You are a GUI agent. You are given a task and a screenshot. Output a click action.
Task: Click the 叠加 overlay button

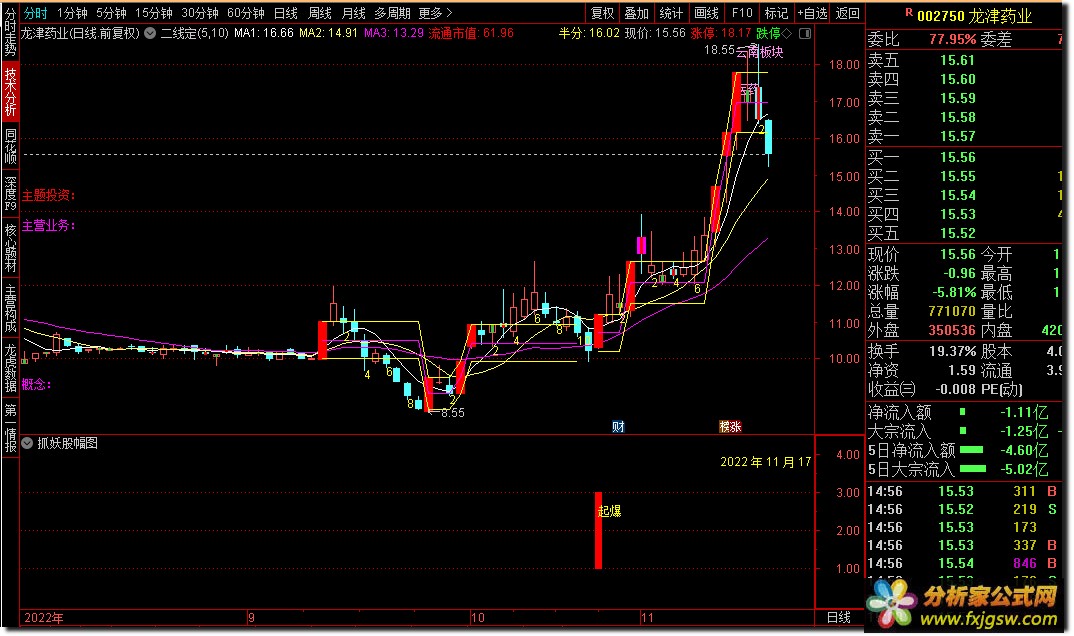pyautogui.click(x=636, y=13)
